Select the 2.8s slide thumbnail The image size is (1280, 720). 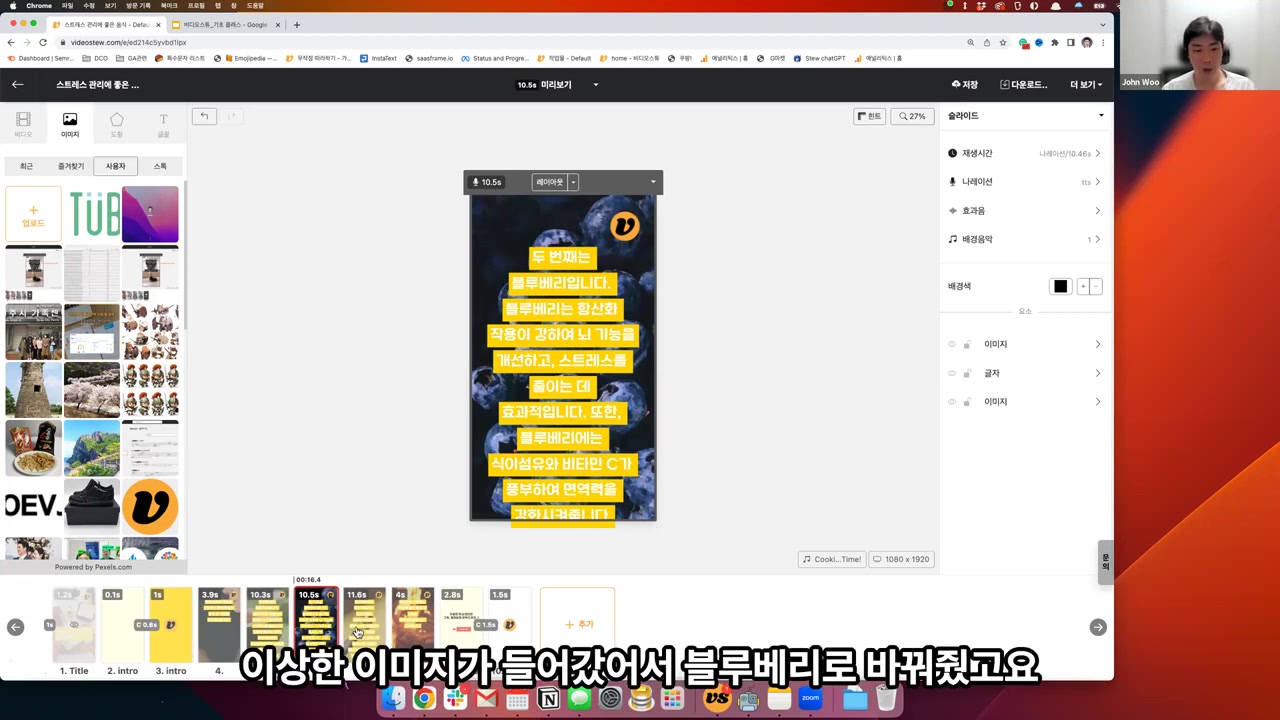[x=461, y=625]
